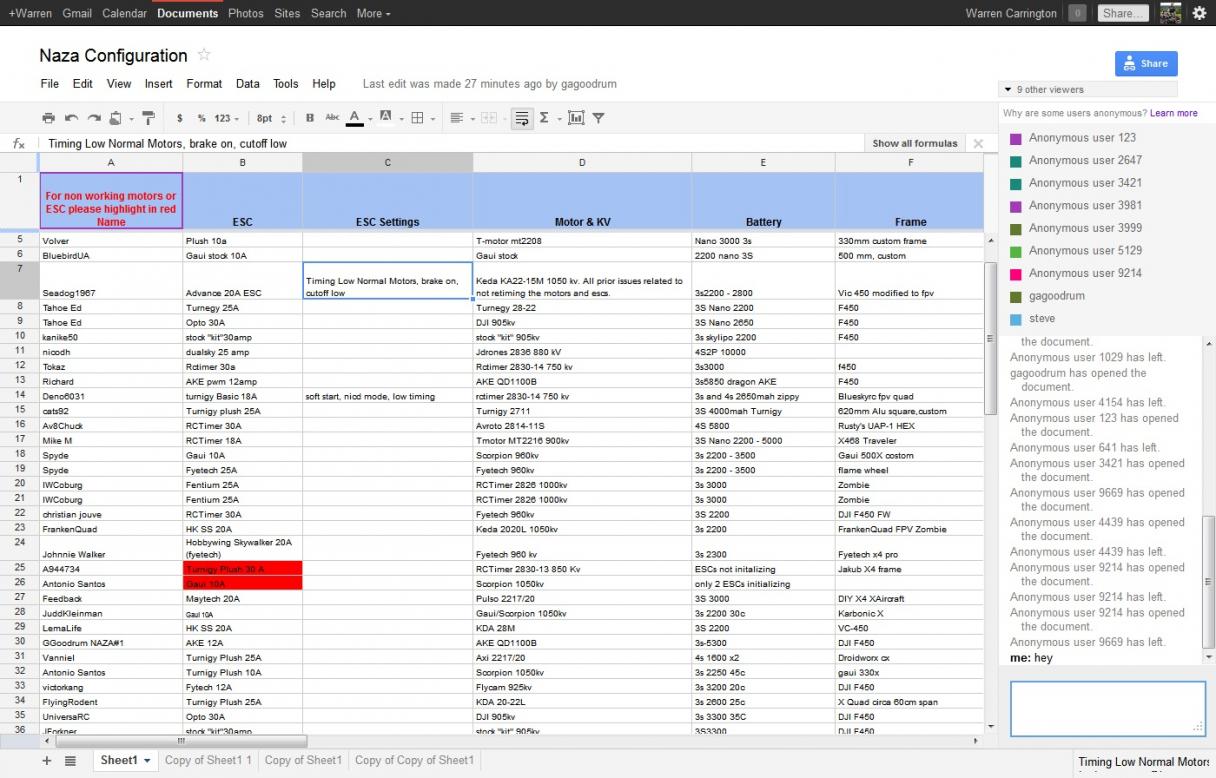Open the text color picker

tap(354, 118)
